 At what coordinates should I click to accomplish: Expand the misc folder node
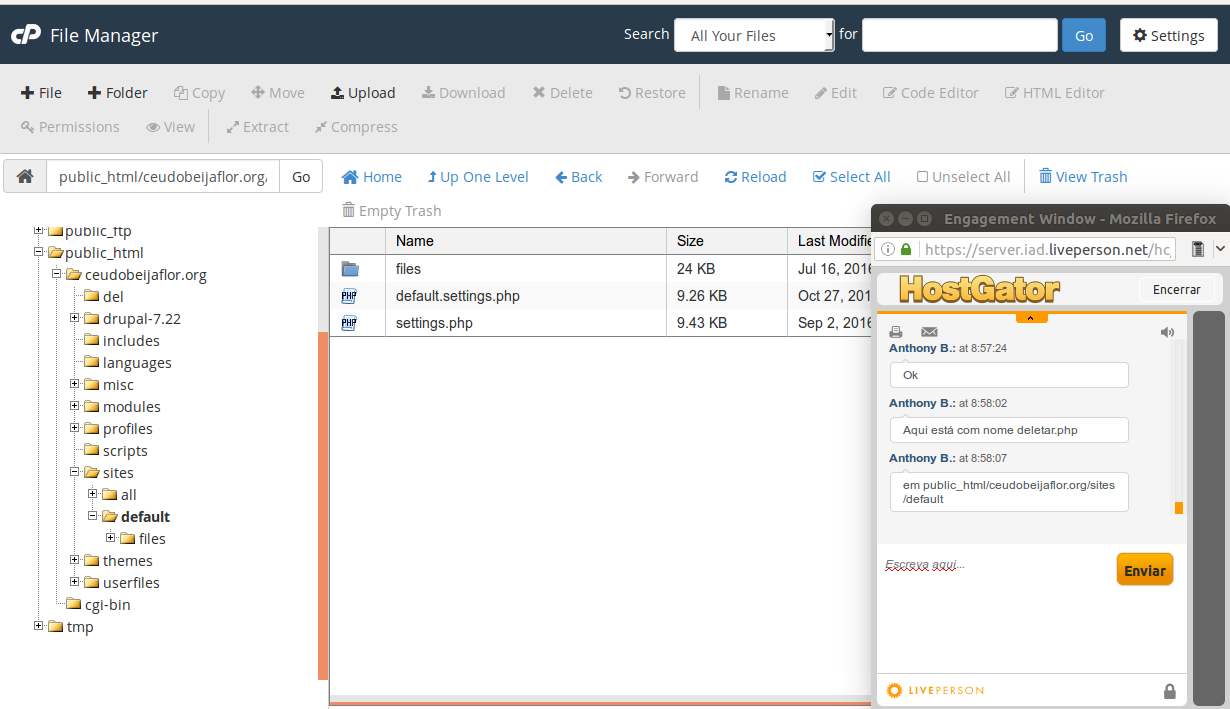(75, 384)
